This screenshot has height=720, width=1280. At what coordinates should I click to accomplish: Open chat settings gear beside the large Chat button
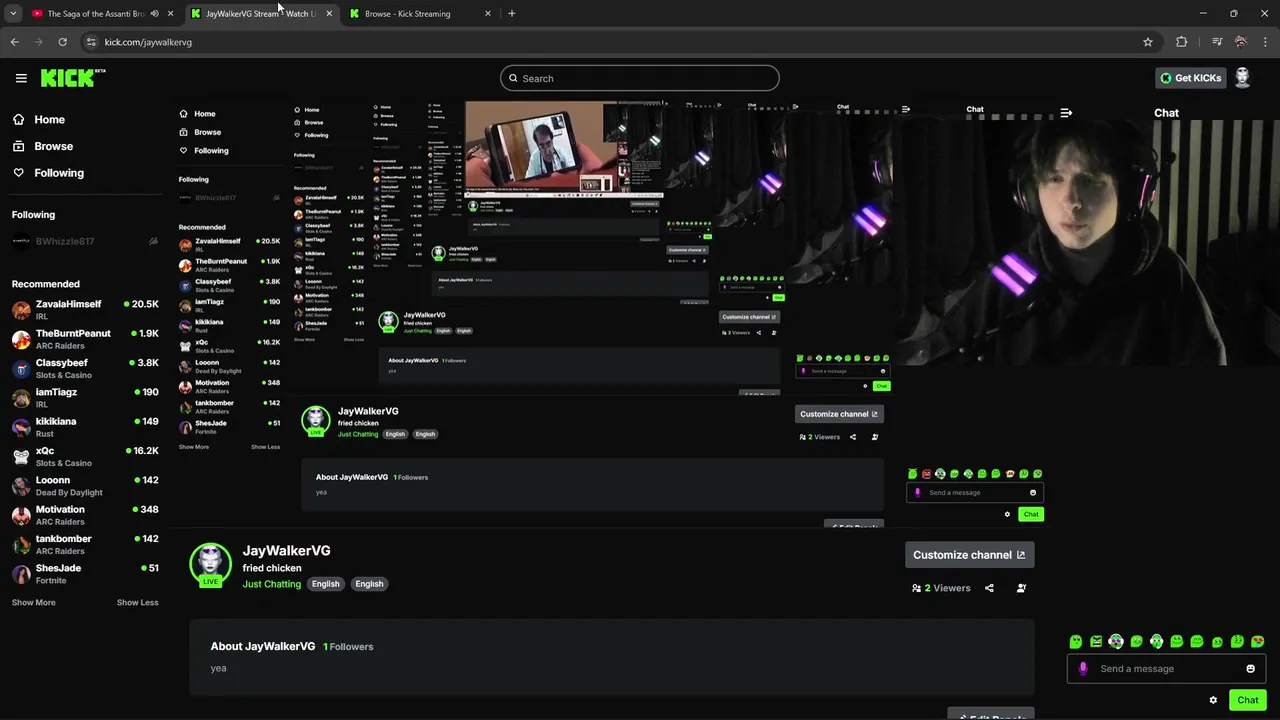(x=1213, y=700)
